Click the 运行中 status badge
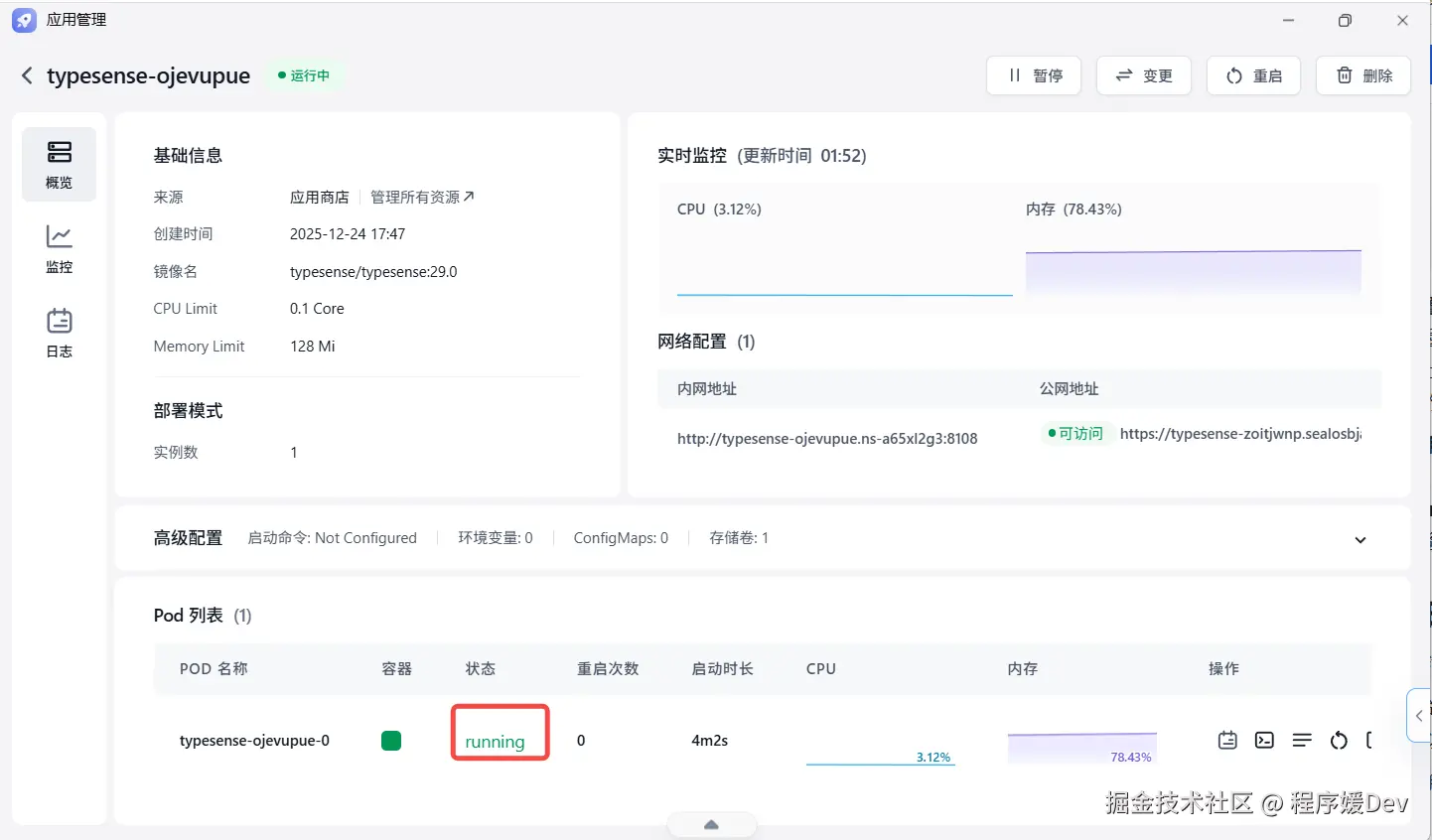This screenshot has width=1432, height=840. (x=304, y=75)
